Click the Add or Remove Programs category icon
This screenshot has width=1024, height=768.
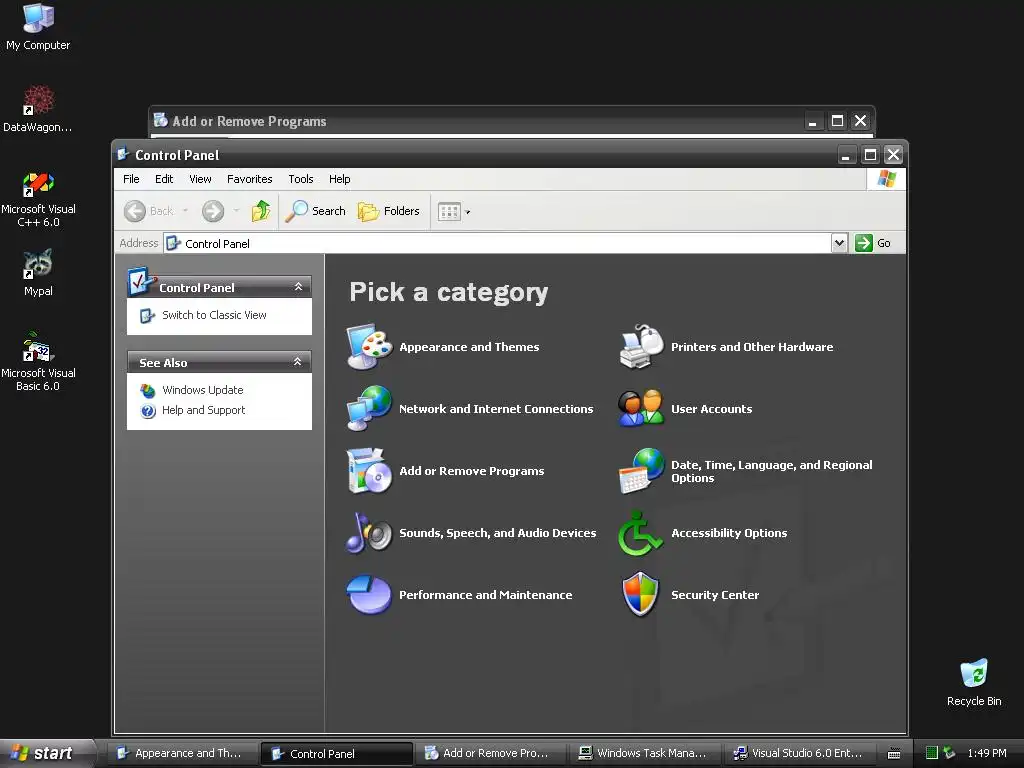[x=369, y=470]
